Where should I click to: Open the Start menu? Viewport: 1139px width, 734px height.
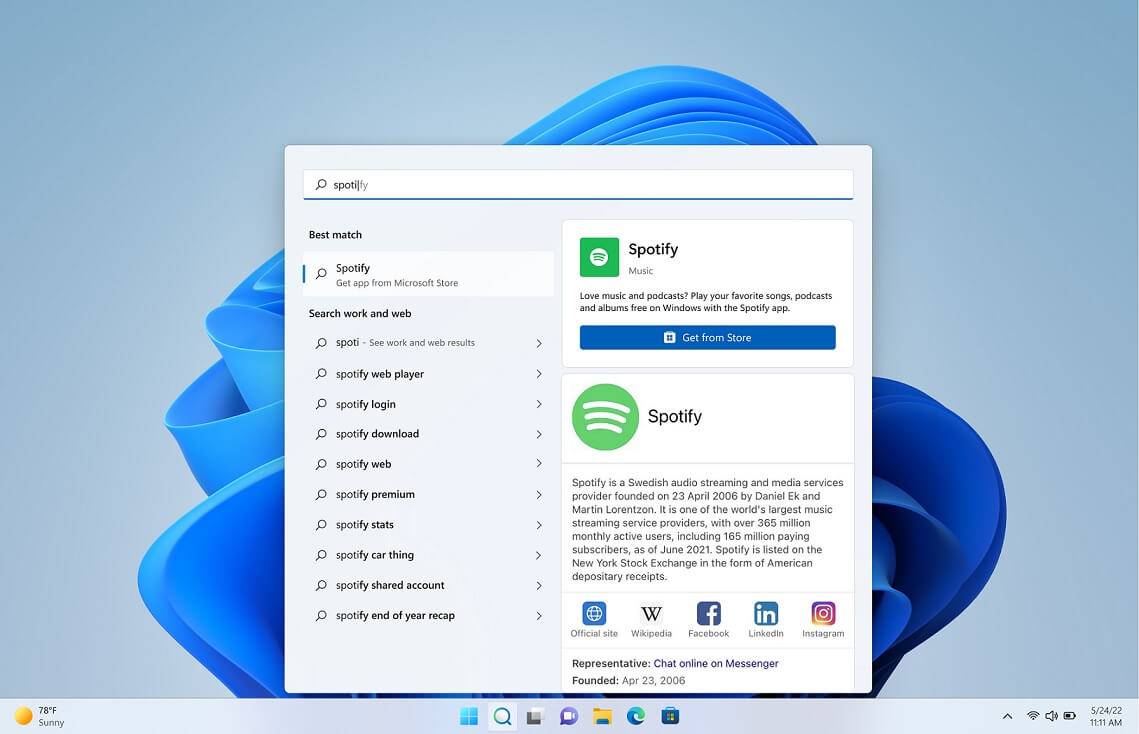coord(467,716)
